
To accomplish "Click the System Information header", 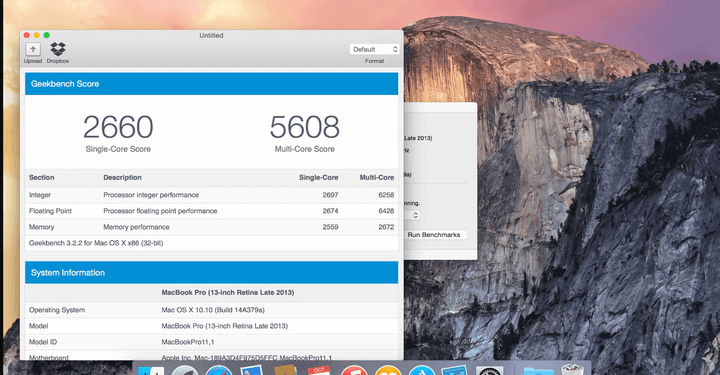I will [x=212, y=273].
